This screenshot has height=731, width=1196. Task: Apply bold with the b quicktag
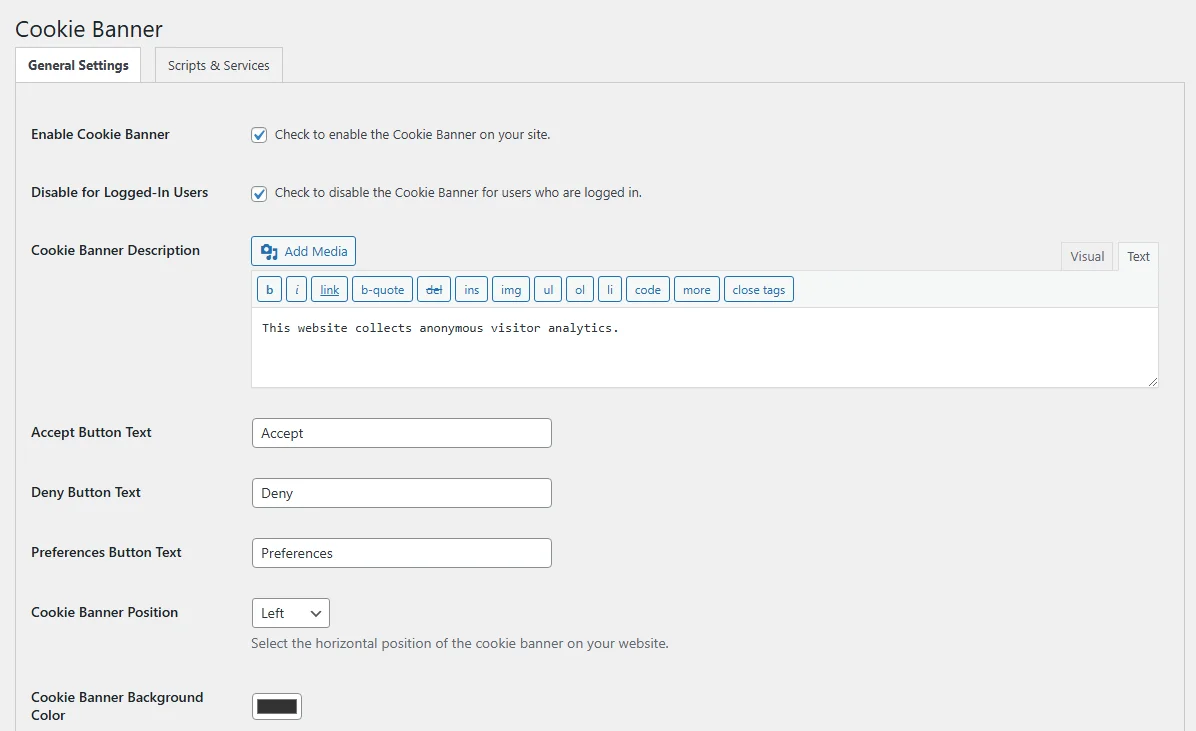[269, 290]
